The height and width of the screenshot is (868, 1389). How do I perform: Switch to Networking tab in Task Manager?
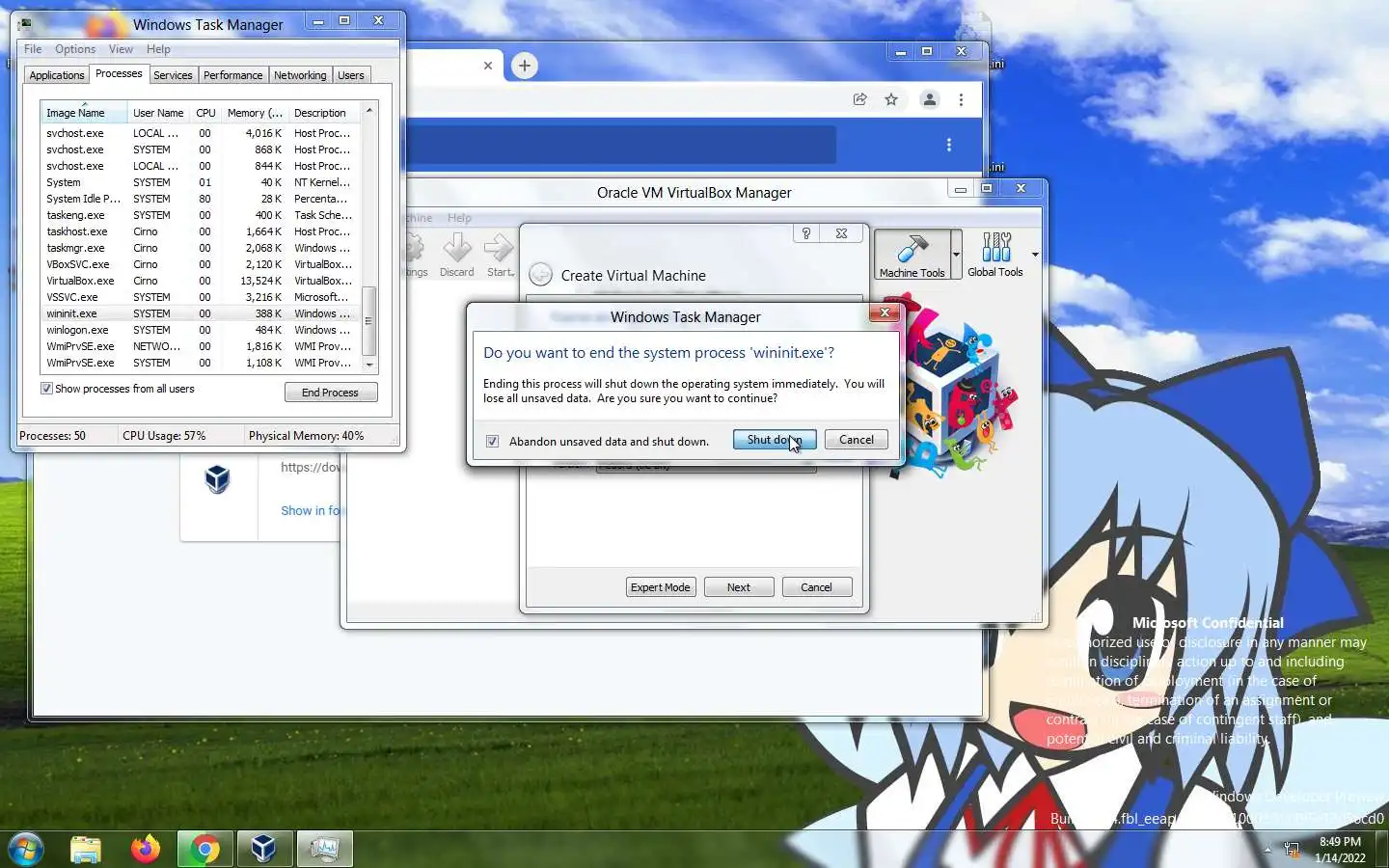pos(300,75)
